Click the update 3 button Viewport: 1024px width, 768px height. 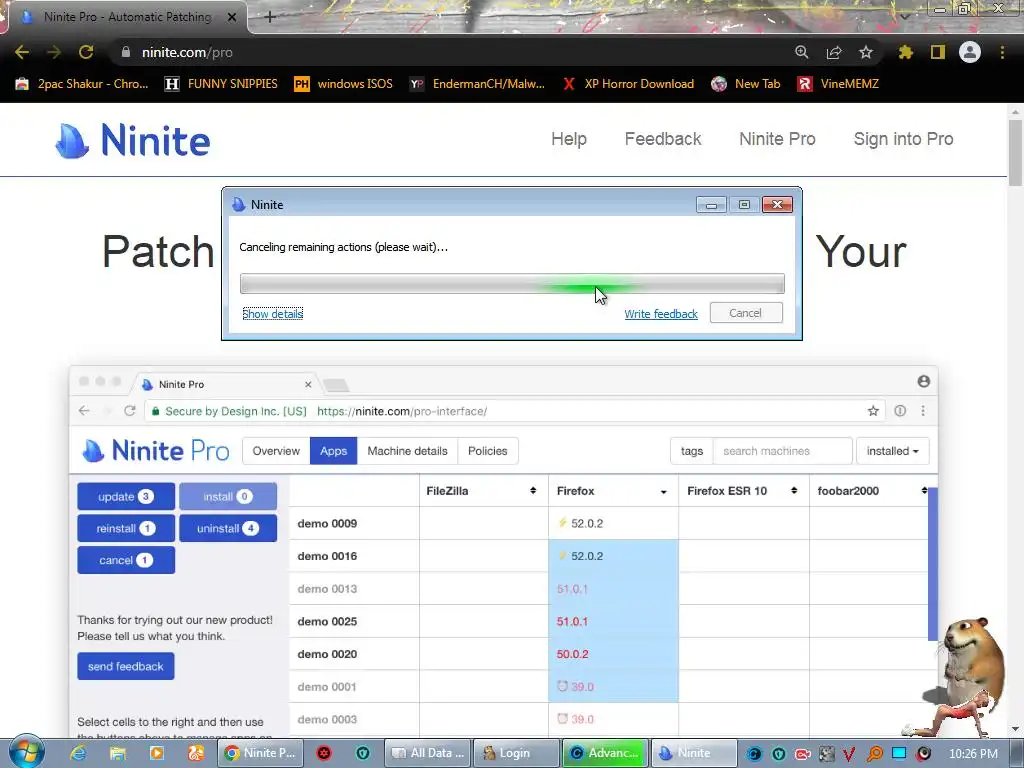[126, 496]
